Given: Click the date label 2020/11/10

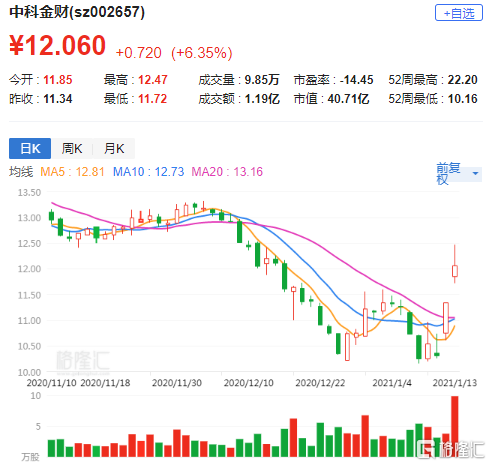Looking at the screenshot, I should click(52, 383).
